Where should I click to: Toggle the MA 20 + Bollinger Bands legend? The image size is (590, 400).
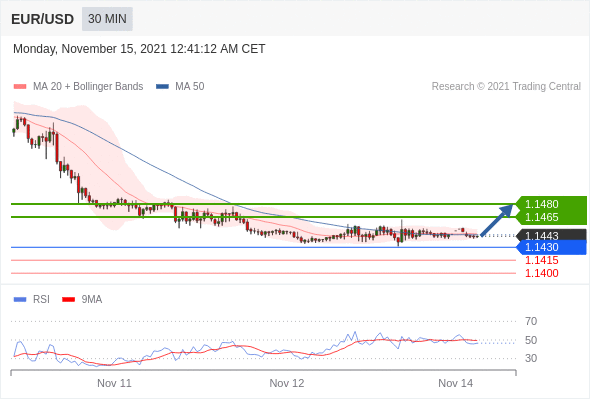(x=78, y=87)
